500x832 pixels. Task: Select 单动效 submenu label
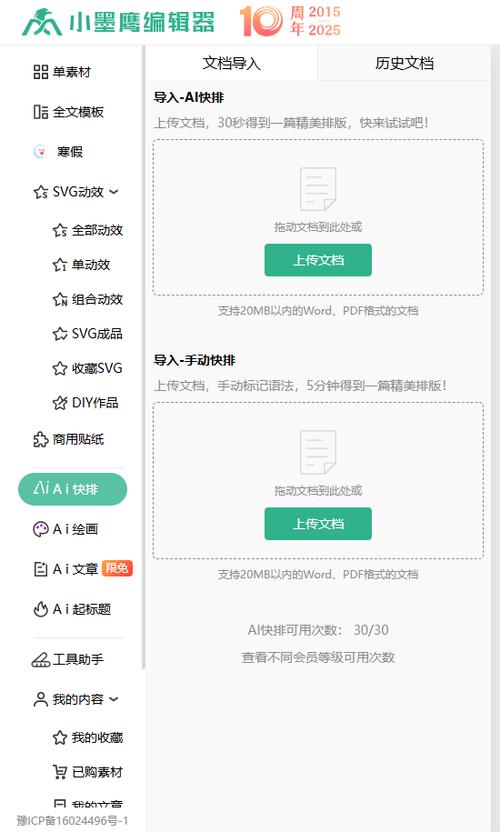91,265
